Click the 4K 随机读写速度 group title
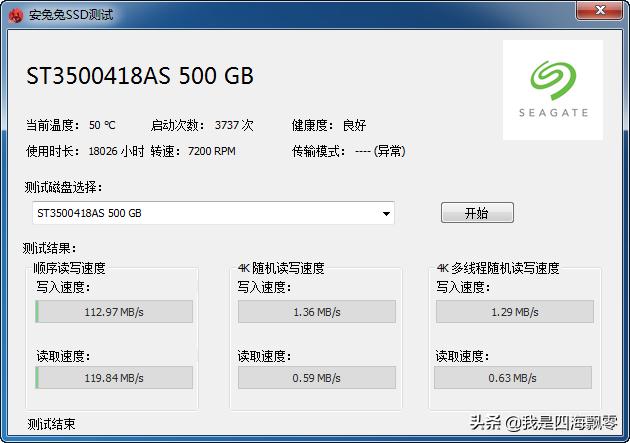This screenshot has width=630, height=443. pos(281,268)
